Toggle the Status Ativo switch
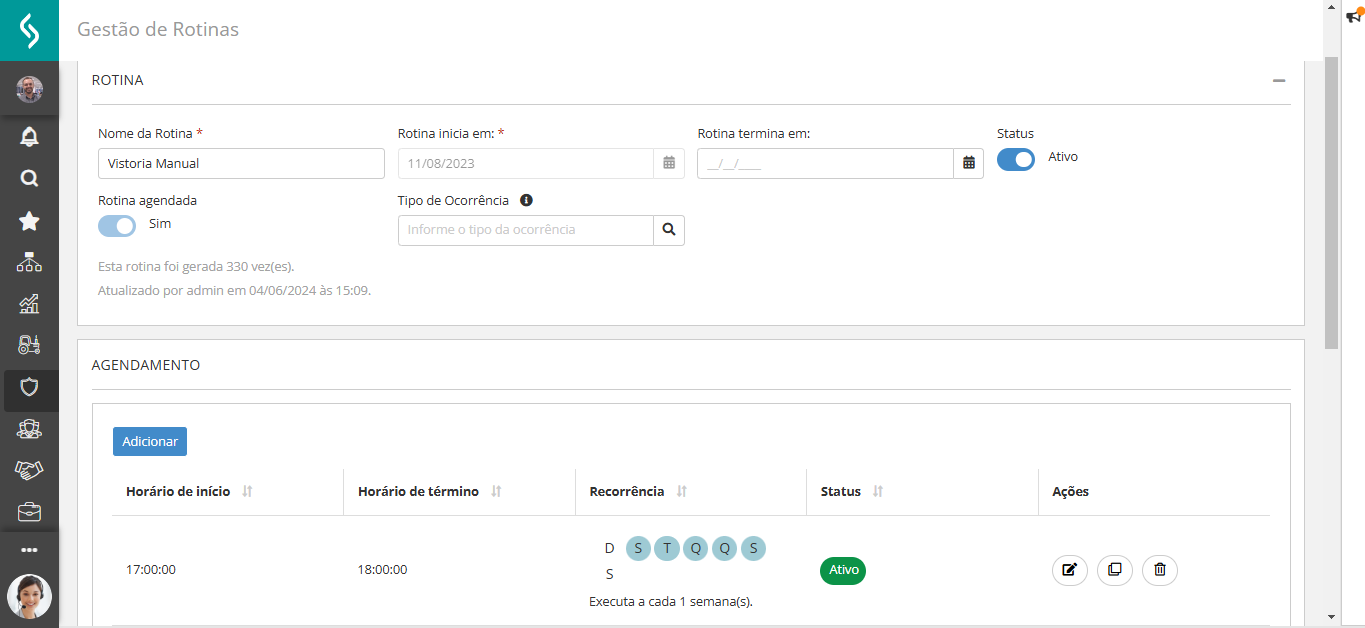 1015,159
